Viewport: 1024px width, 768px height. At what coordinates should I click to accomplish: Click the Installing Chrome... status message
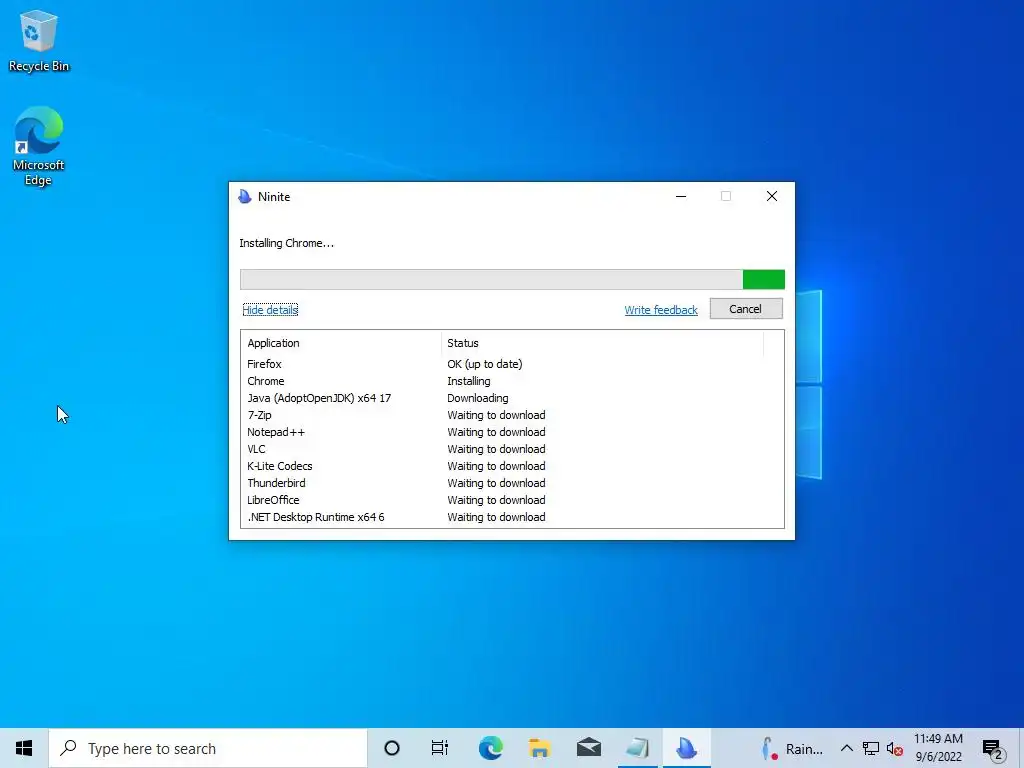coord(287,243)
